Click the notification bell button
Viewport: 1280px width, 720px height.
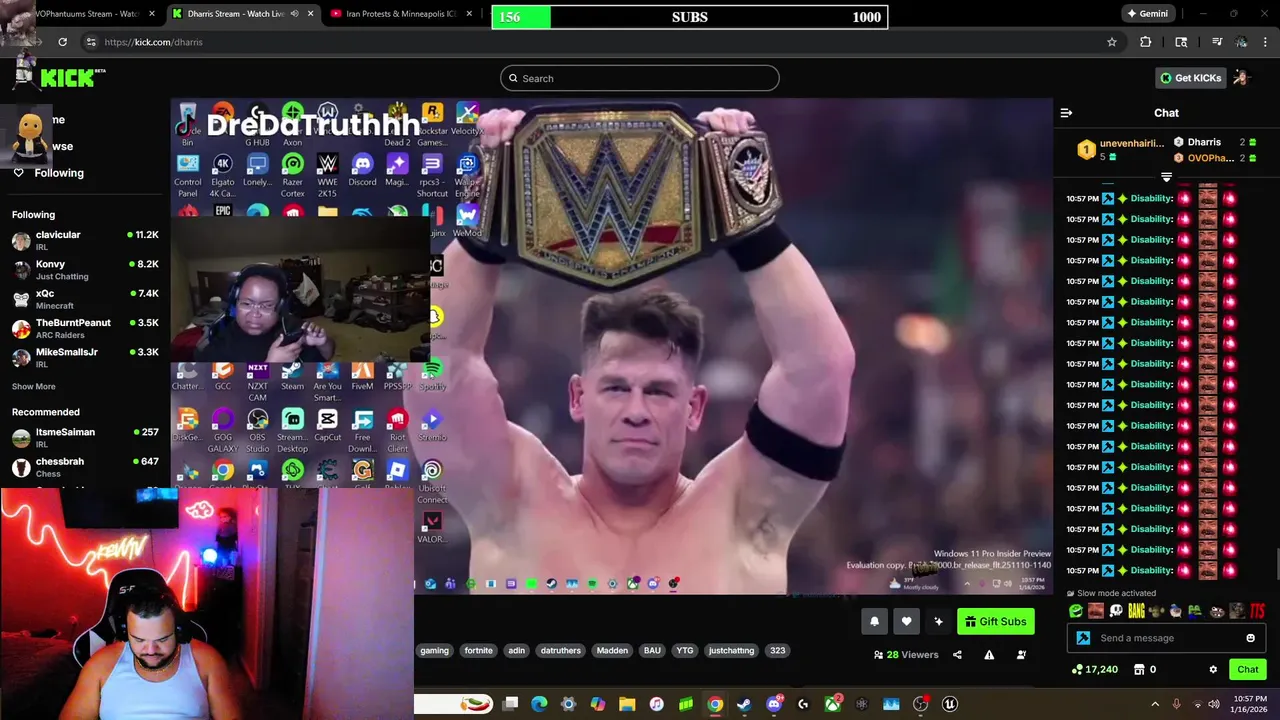pyautogui.click(x=874, y=621)
